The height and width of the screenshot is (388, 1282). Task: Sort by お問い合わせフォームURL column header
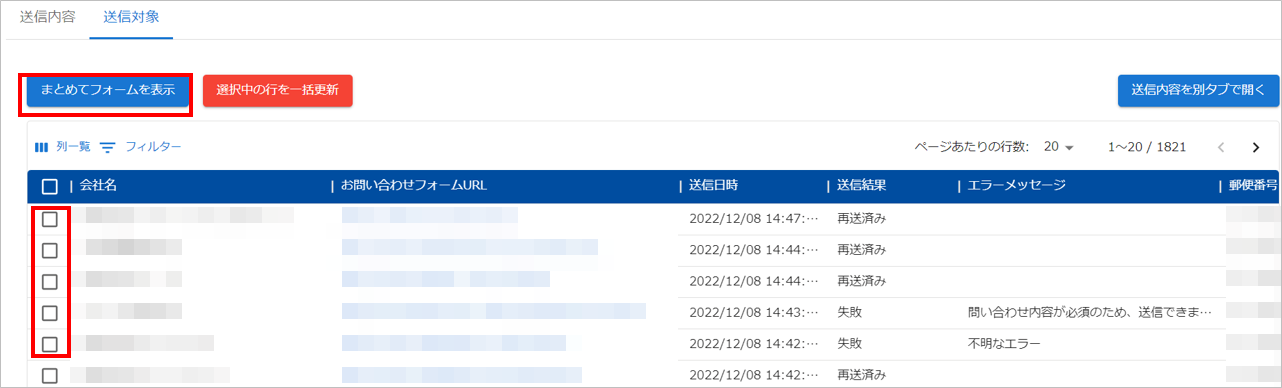[x=414, y=185]
